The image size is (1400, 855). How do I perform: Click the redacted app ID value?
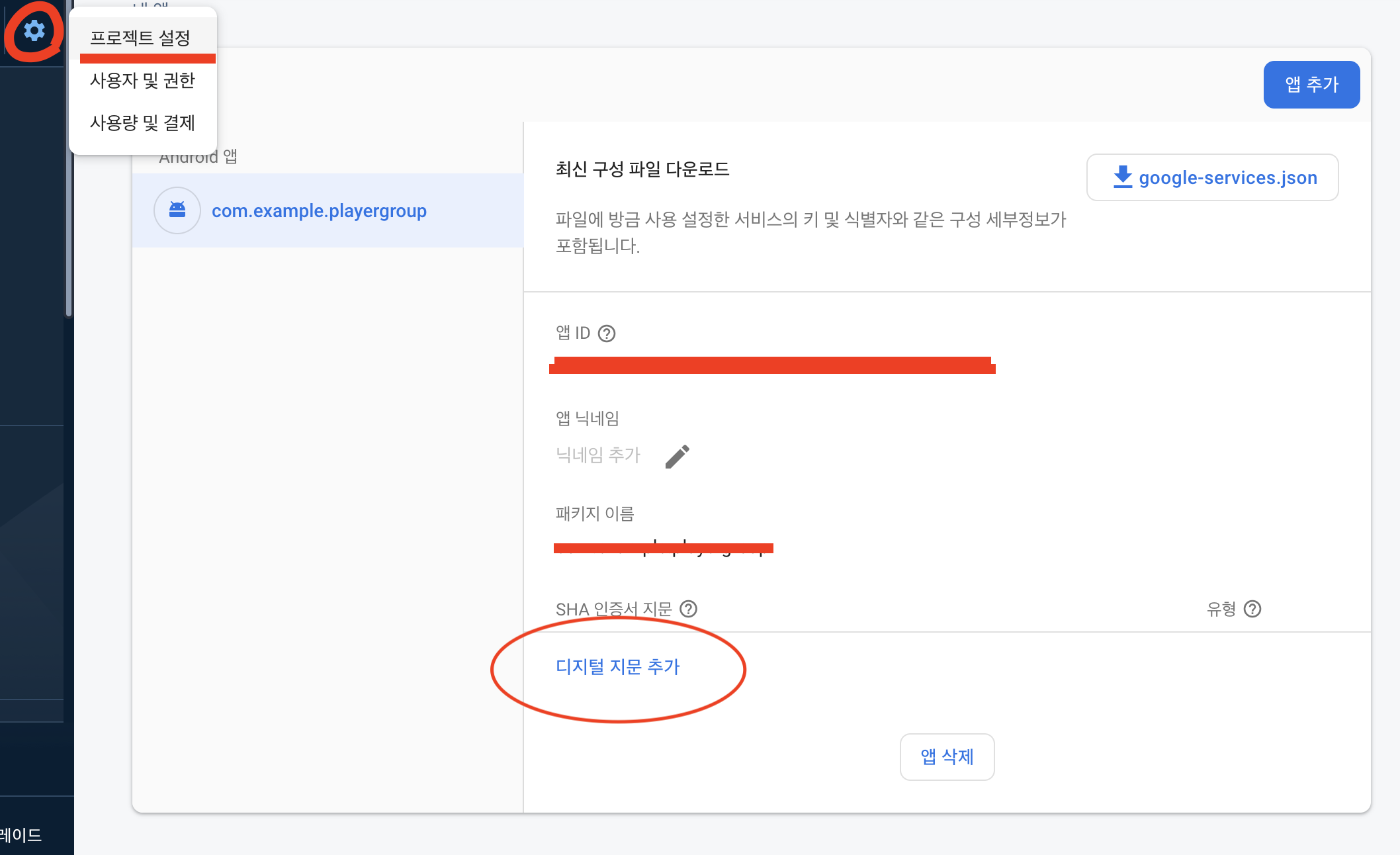coord(771,365)
